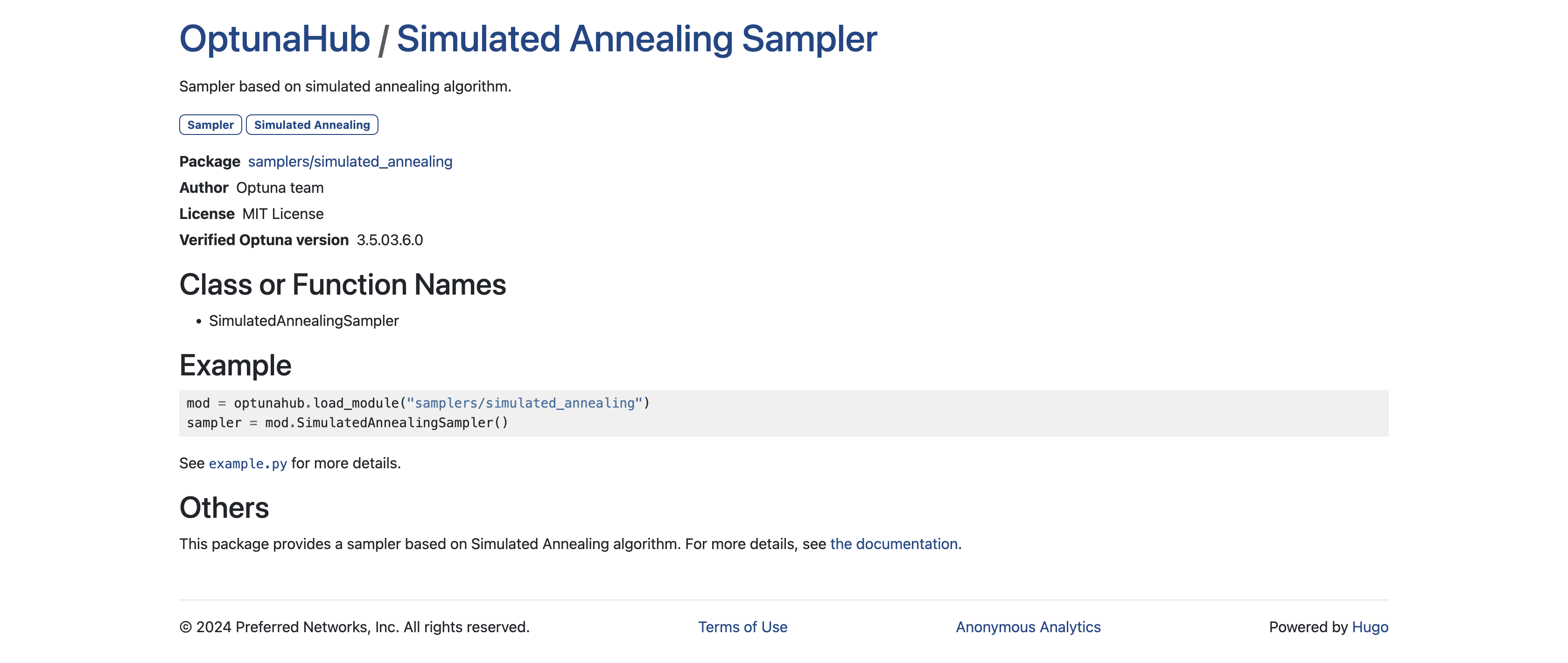Open Terms of Use in footer

coord(742,627)
